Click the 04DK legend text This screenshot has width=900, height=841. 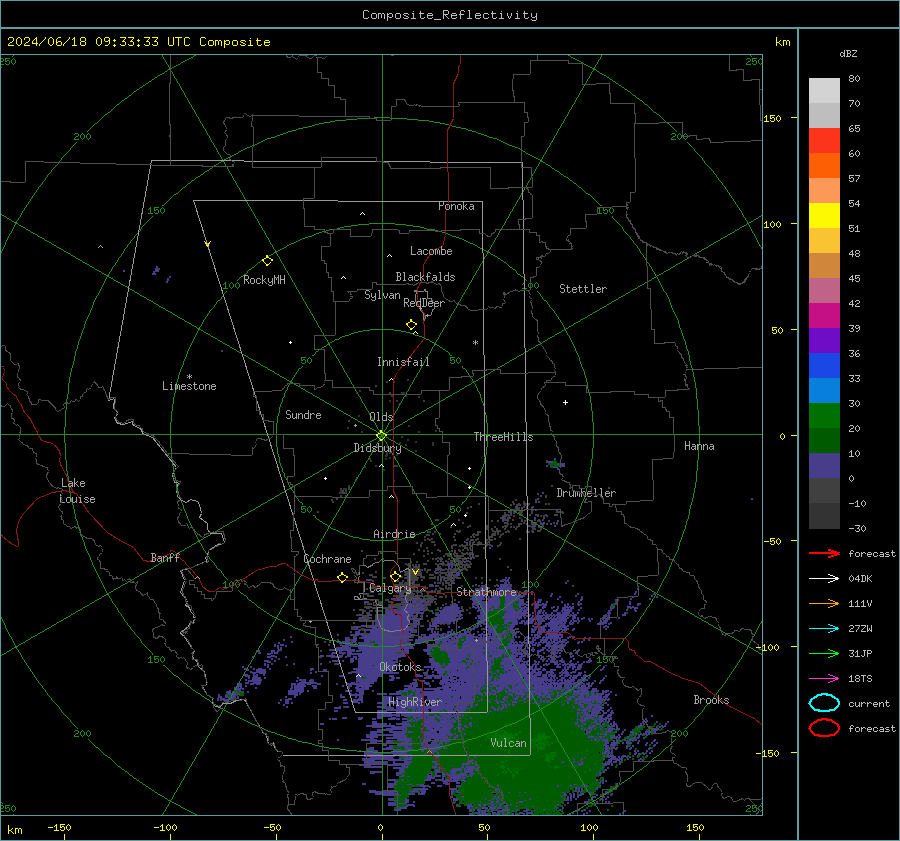tap(860, 579)
